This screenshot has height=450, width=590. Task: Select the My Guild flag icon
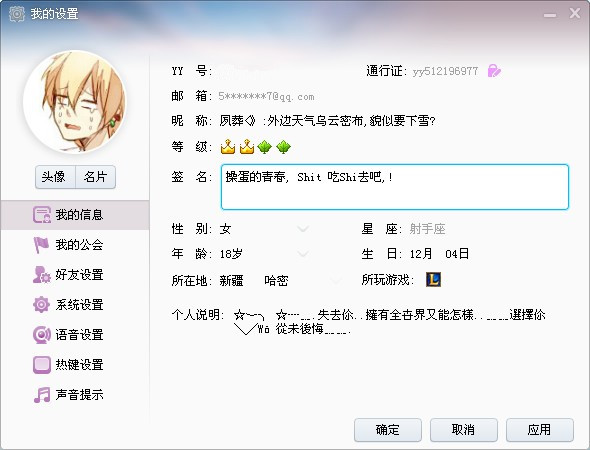point(41,245)
